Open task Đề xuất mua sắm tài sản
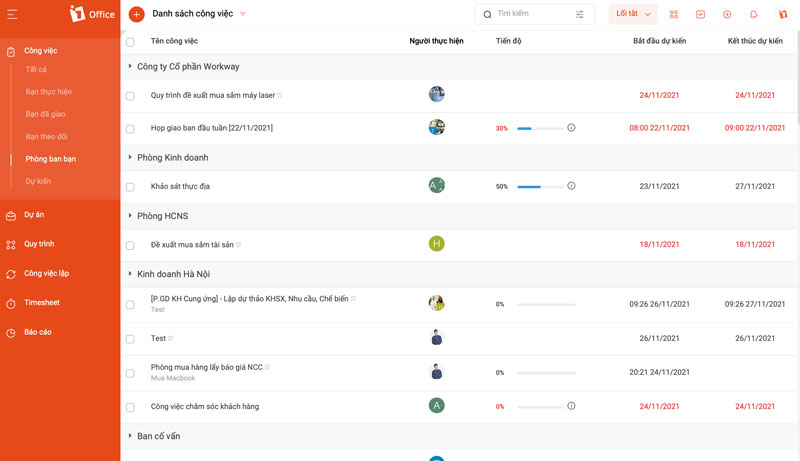 (x=192, y=245)
